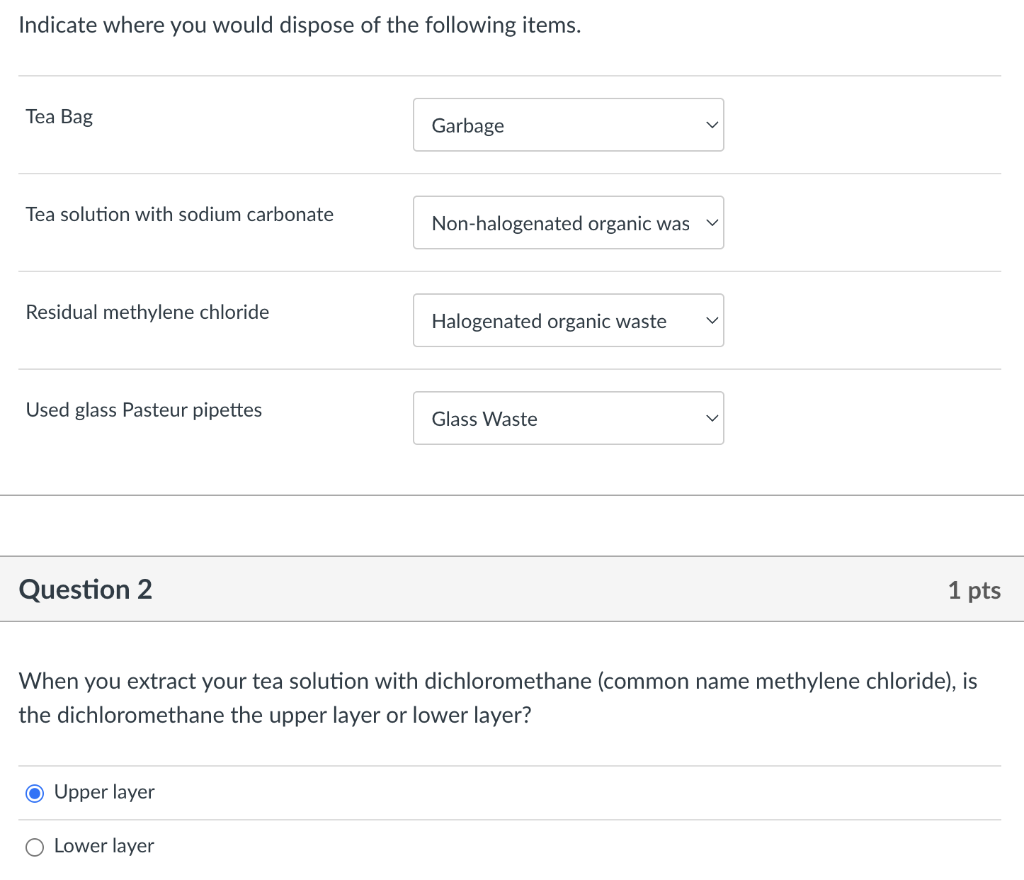Select the Upper layer radio button
Viewport: 1024px width, 880px height.
tap(35, 793)
